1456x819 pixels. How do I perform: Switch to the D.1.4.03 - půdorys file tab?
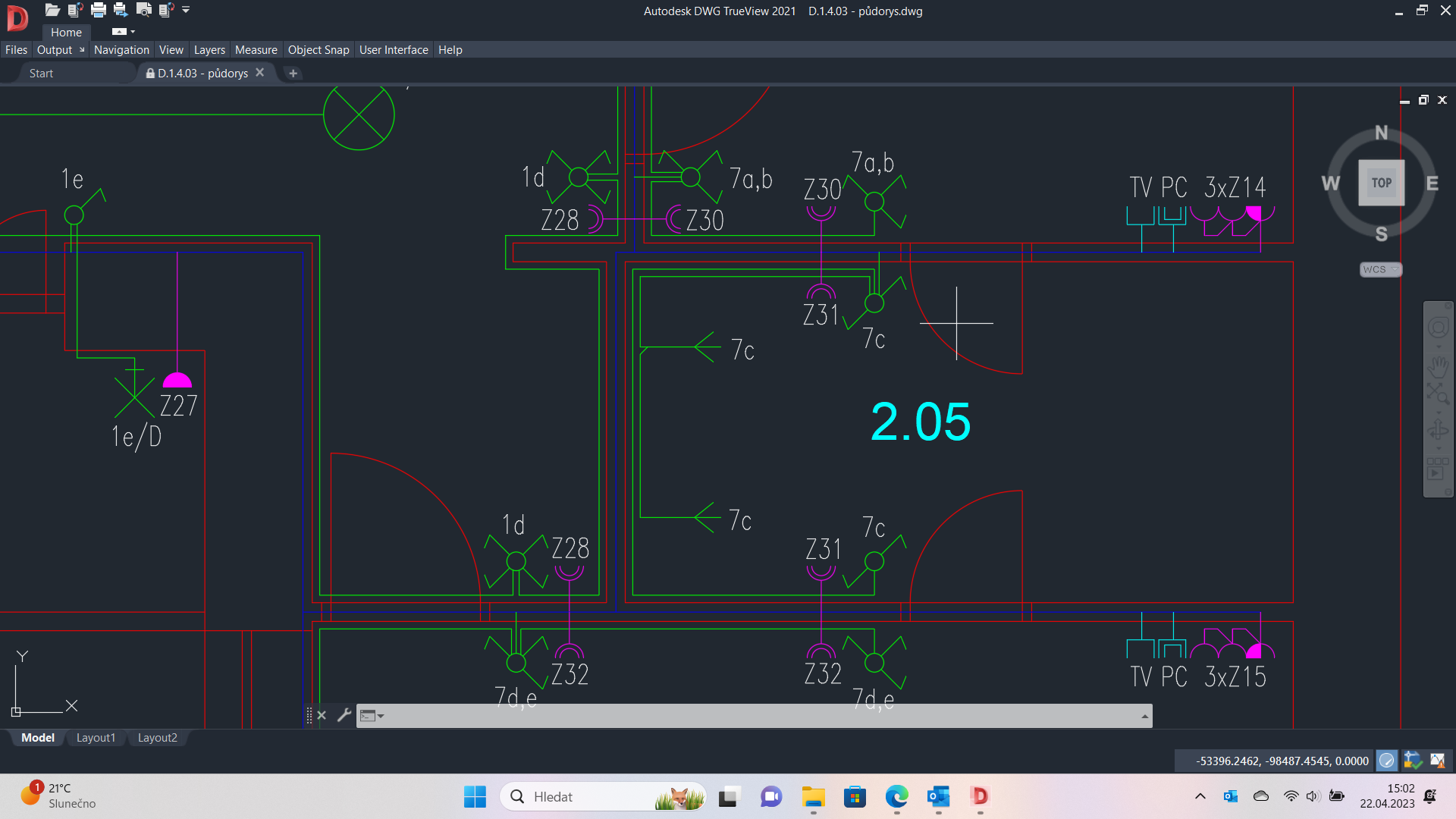(202, 73)
